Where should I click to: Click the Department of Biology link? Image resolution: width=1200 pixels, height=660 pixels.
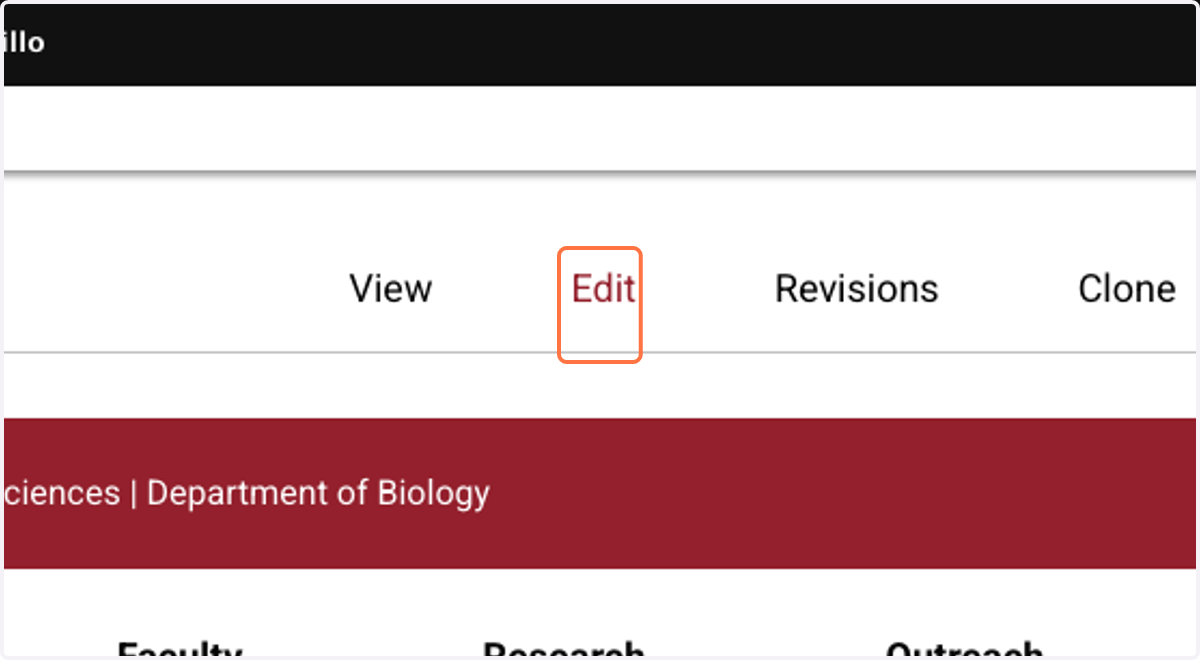point(318,493)
